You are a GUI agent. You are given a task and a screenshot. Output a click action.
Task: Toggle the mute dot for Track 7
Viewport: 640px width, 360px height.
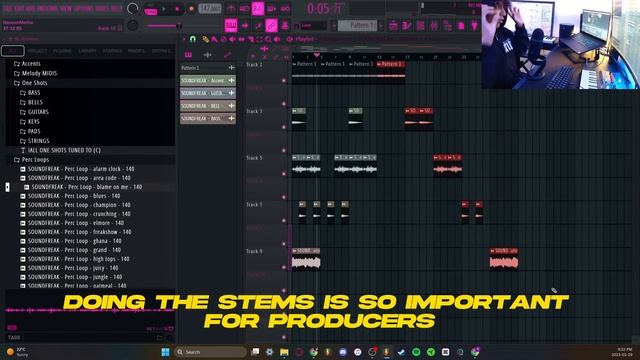(x=284, y=220)
